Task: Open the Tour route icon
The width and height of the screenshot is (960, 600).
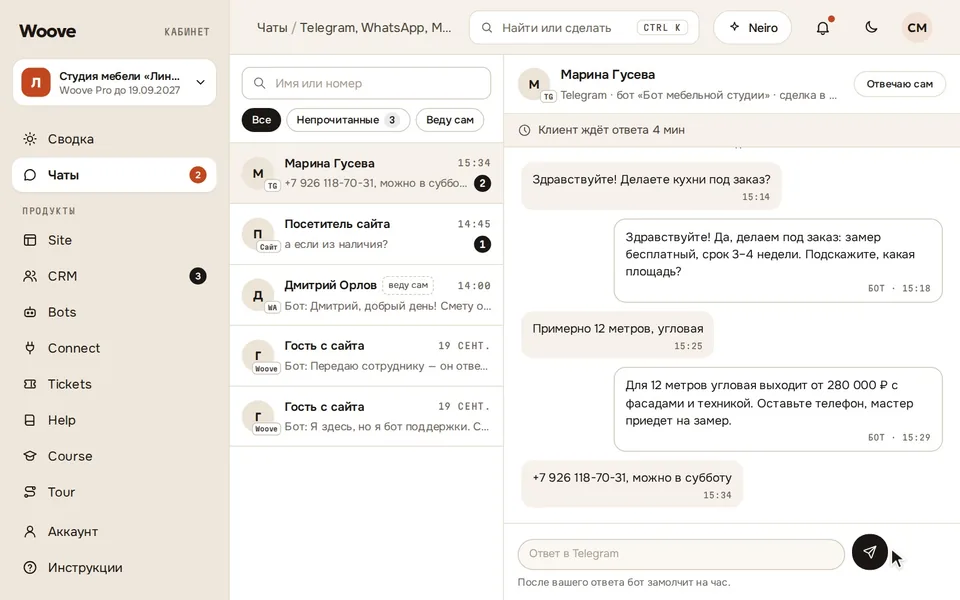Action: point(29,492)
